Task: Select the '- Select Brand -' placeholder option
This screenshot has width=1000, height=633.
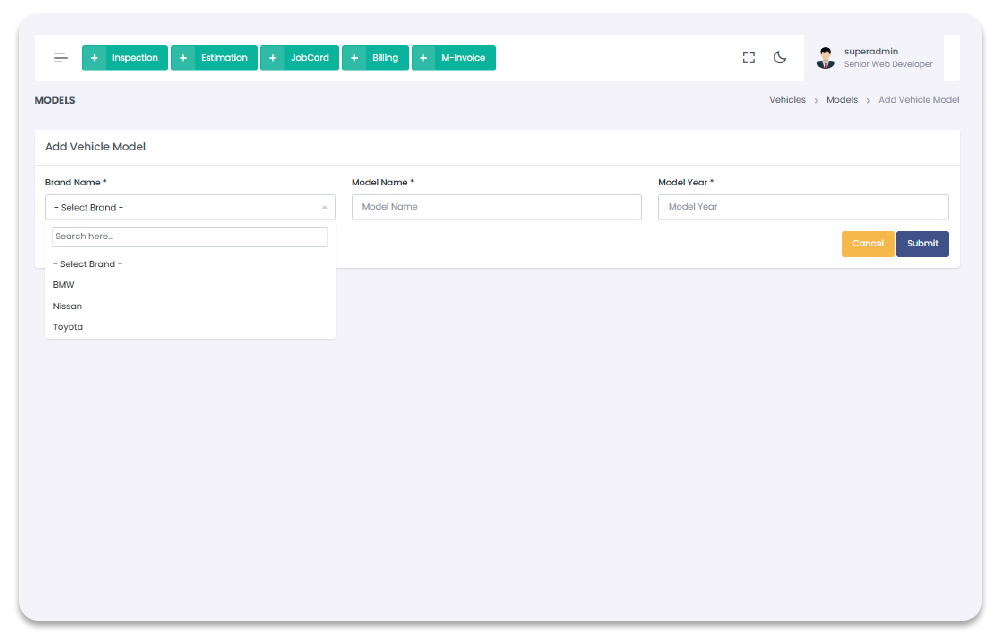Action: coord(88,264)
